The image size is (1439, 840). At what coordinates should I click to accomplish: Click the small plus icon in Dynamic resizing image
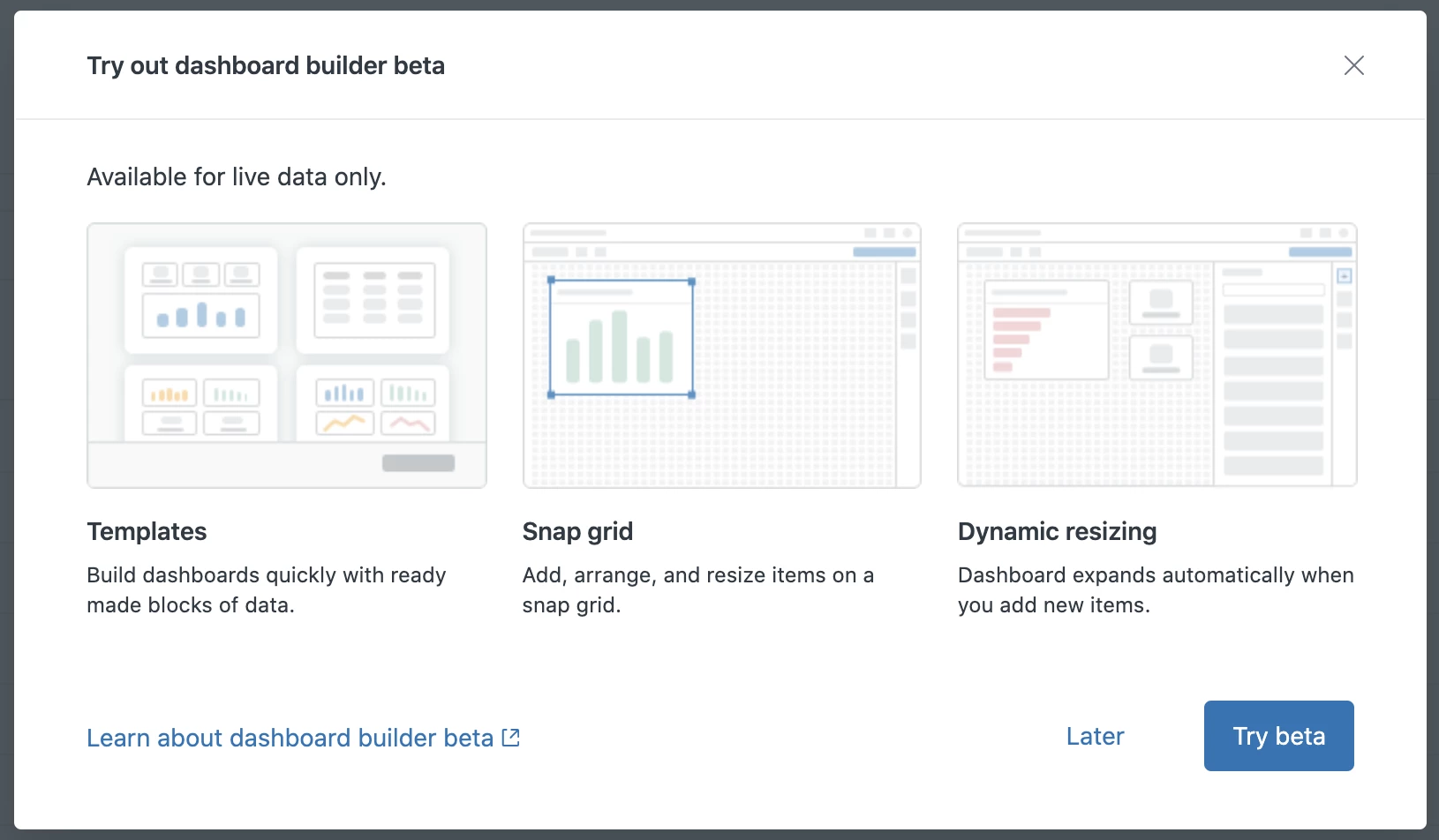1344,276
